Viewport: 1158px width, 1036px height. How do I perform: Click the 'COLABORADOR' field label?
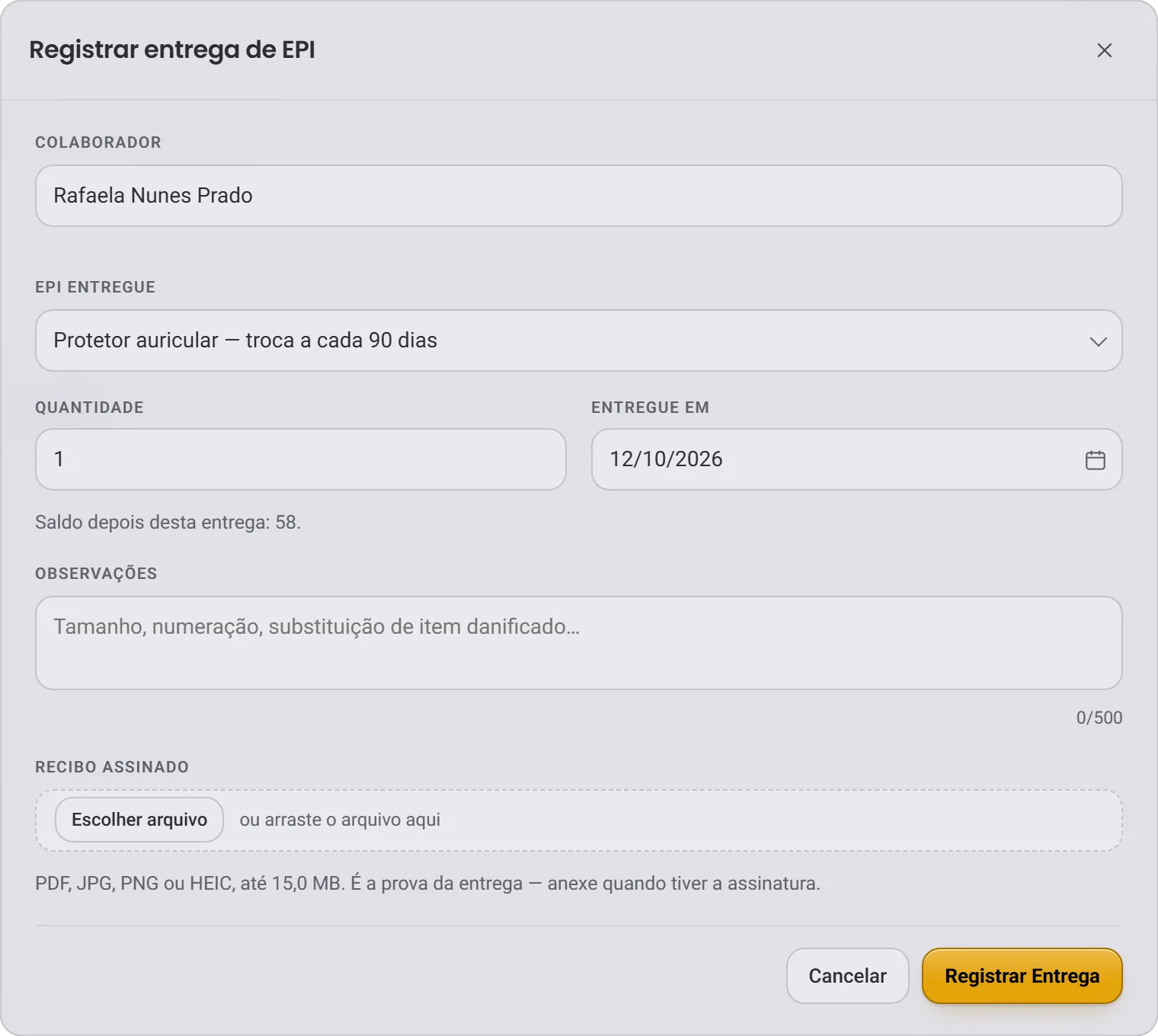(98, 142)
